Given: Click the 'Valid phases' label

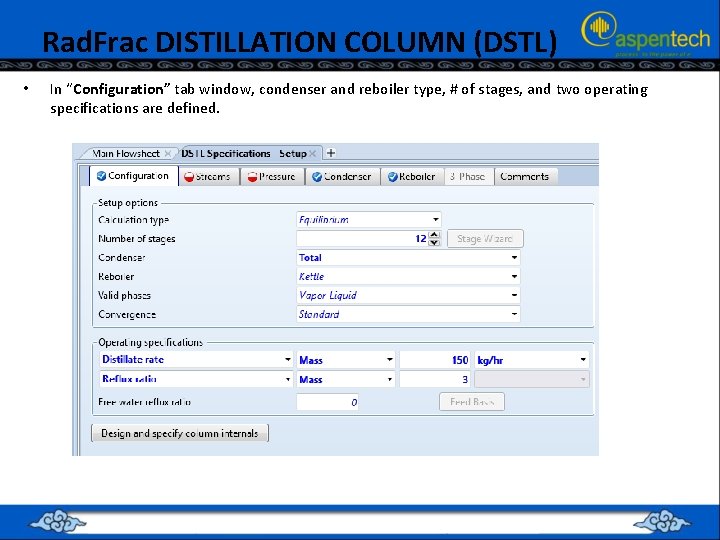Looking at the screenshot, I should tap(124, 296).
